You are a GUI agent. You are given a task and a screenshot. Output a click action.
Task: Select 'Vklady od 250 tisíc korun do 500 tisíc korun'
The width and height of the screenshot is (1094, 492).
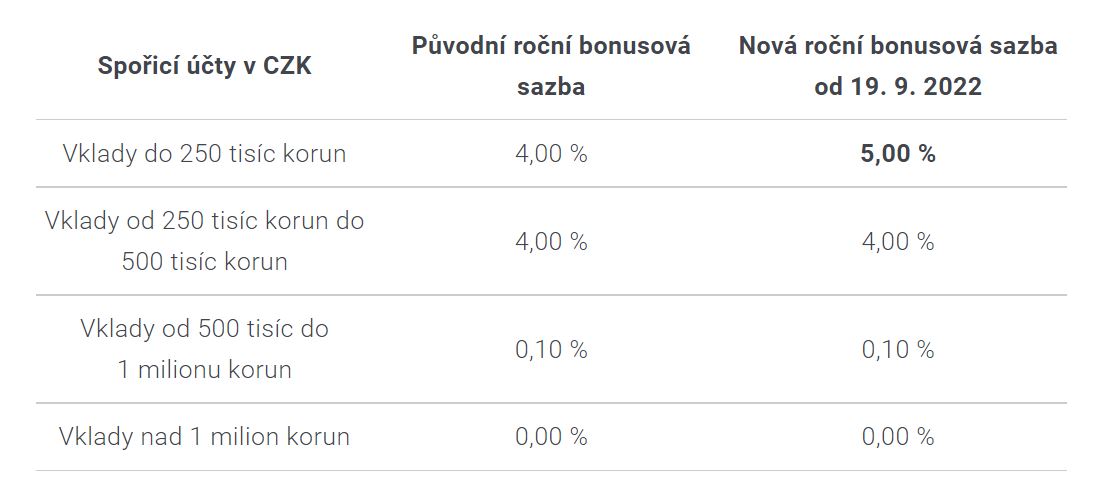tap(204, 241)
